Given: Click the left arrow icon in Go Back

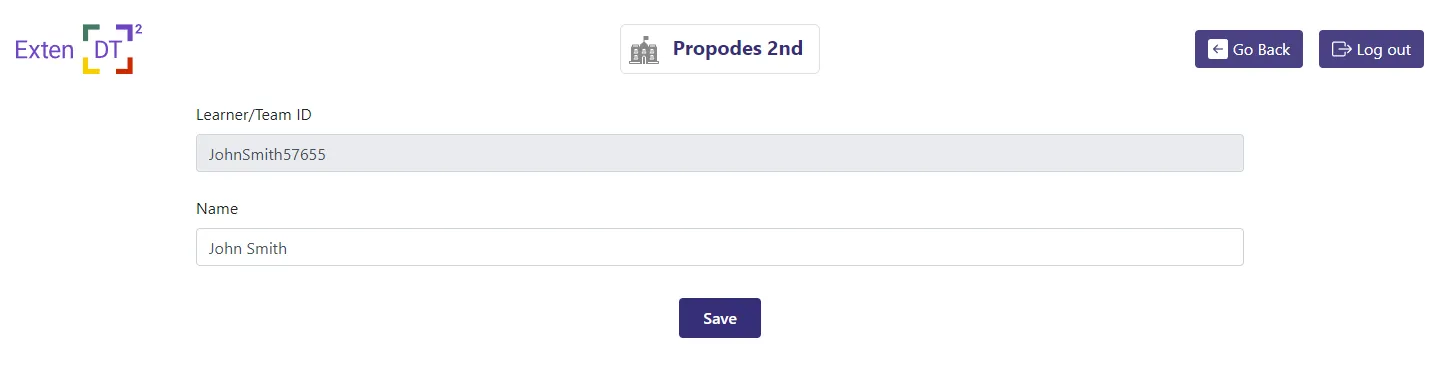Looking at the screenshot, I should pos(1217,49).
